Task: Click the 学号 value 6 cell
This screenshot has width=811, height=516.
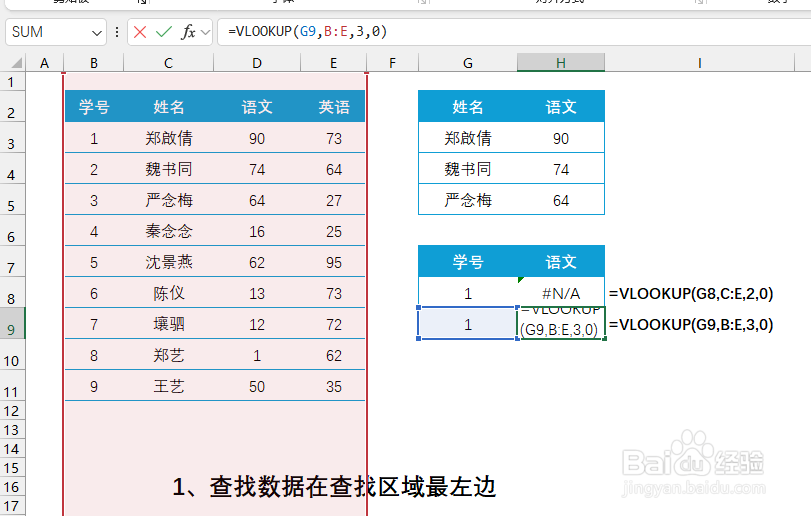Action: click(x=94, y=293)
